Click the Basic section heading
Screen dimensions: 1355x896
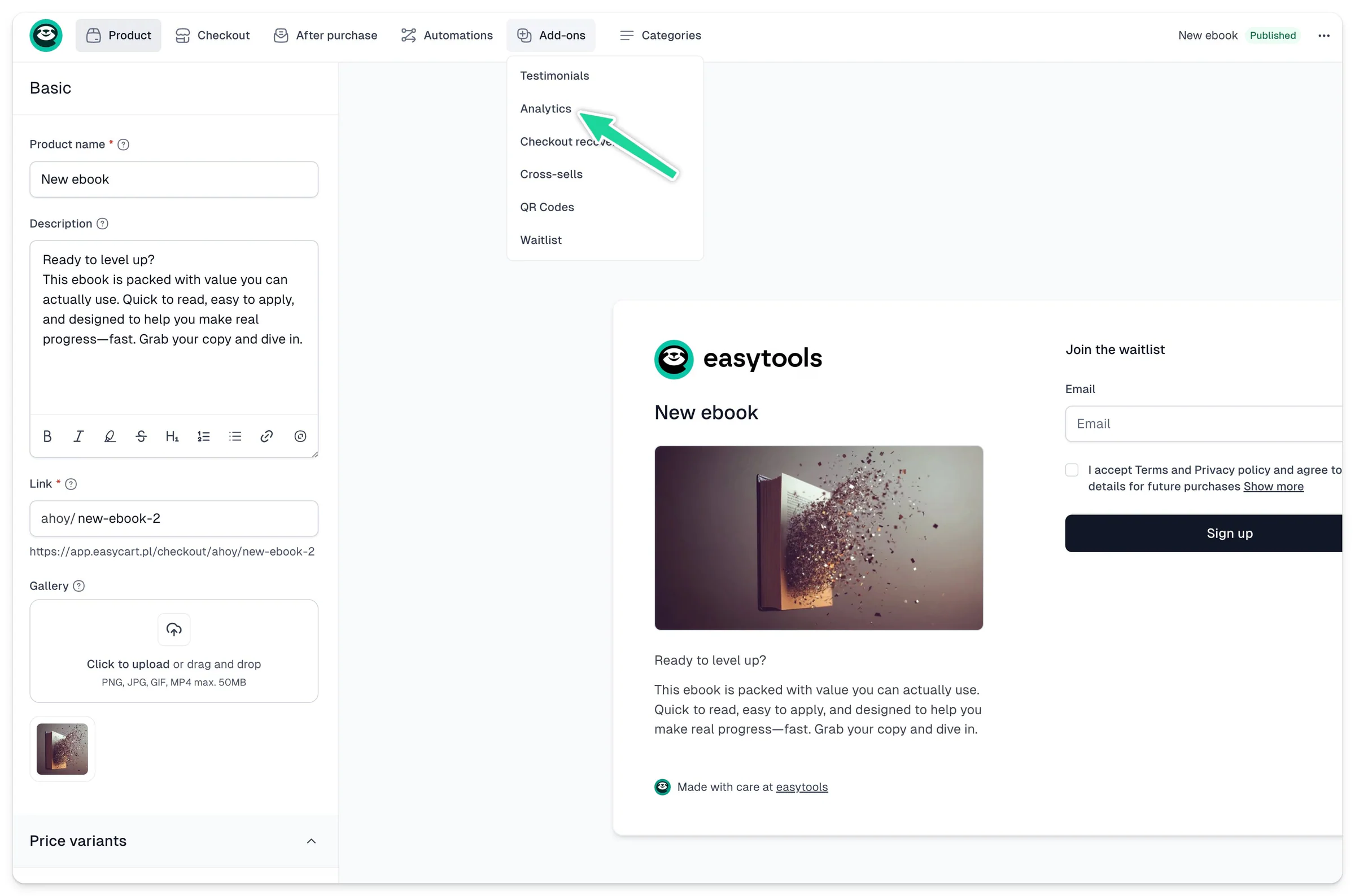pyautogui.click(x=50, y=88)
